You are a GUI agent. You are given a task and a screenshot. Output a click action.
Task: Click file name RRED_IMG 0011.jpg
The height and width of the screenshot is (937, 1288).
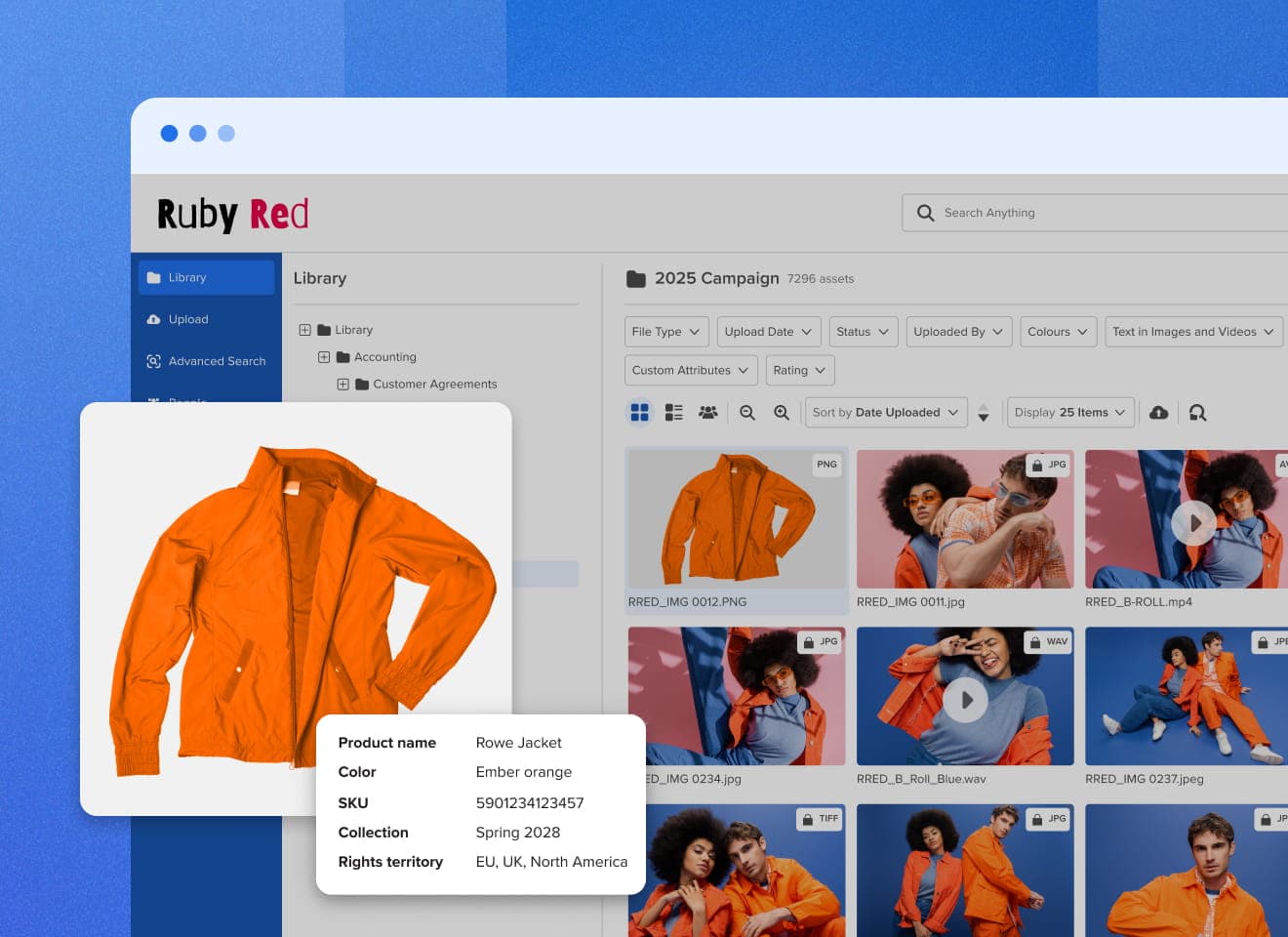[x=910, y=602]
